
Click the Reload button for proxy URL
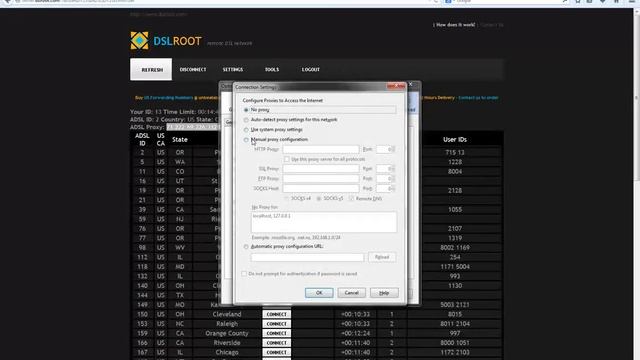click(x=382, y=258)
